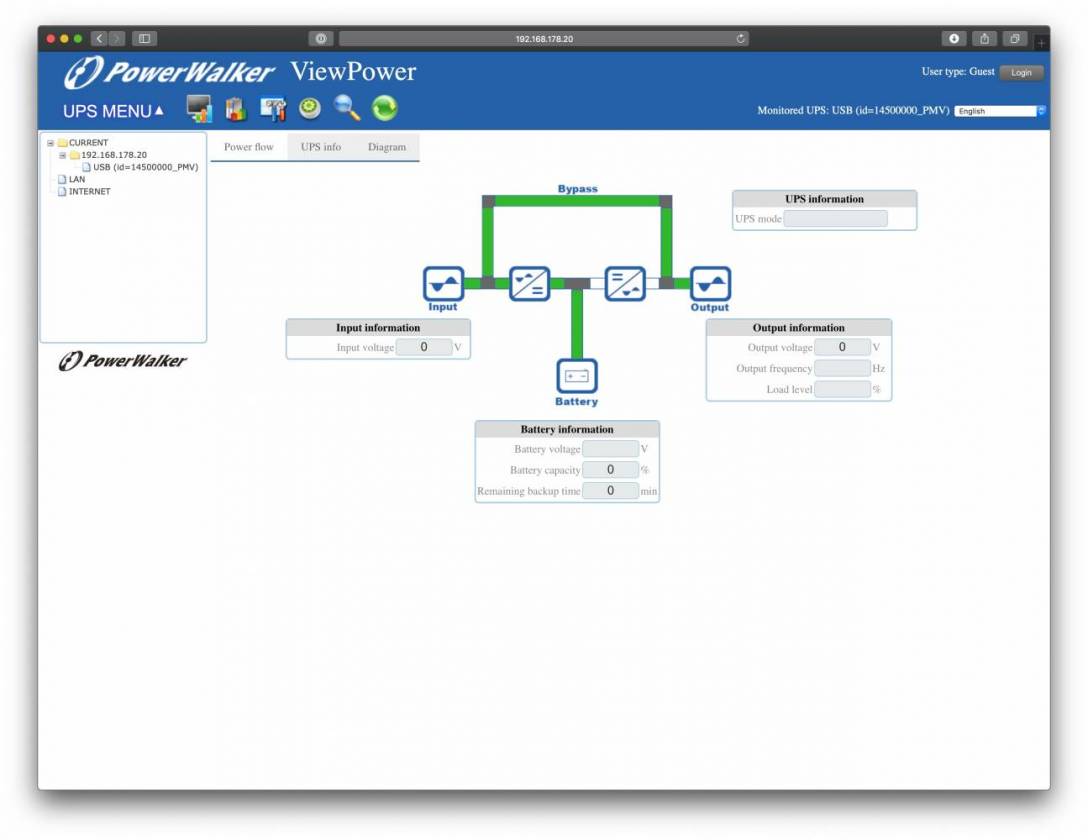This screenshot has height=840, width=1088.
Task: Click the browser address bar
Action: [544, 39]
